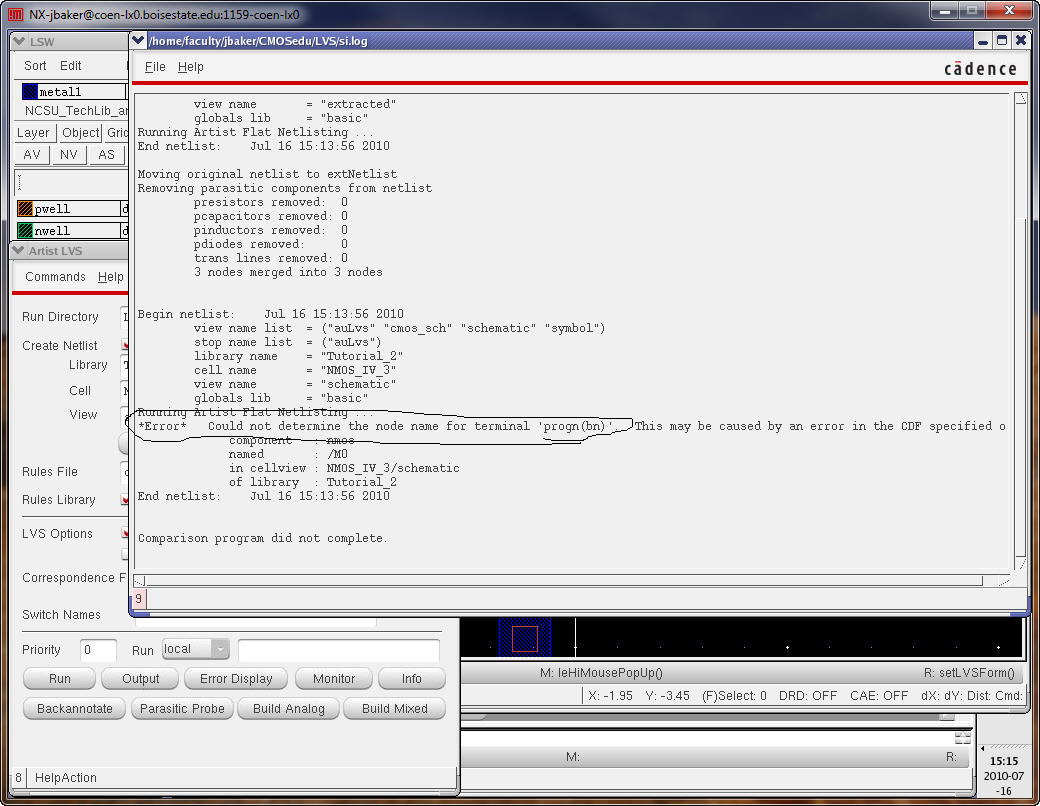
Task: Click the AS all-selectable button
Action: tap(106, 155)
